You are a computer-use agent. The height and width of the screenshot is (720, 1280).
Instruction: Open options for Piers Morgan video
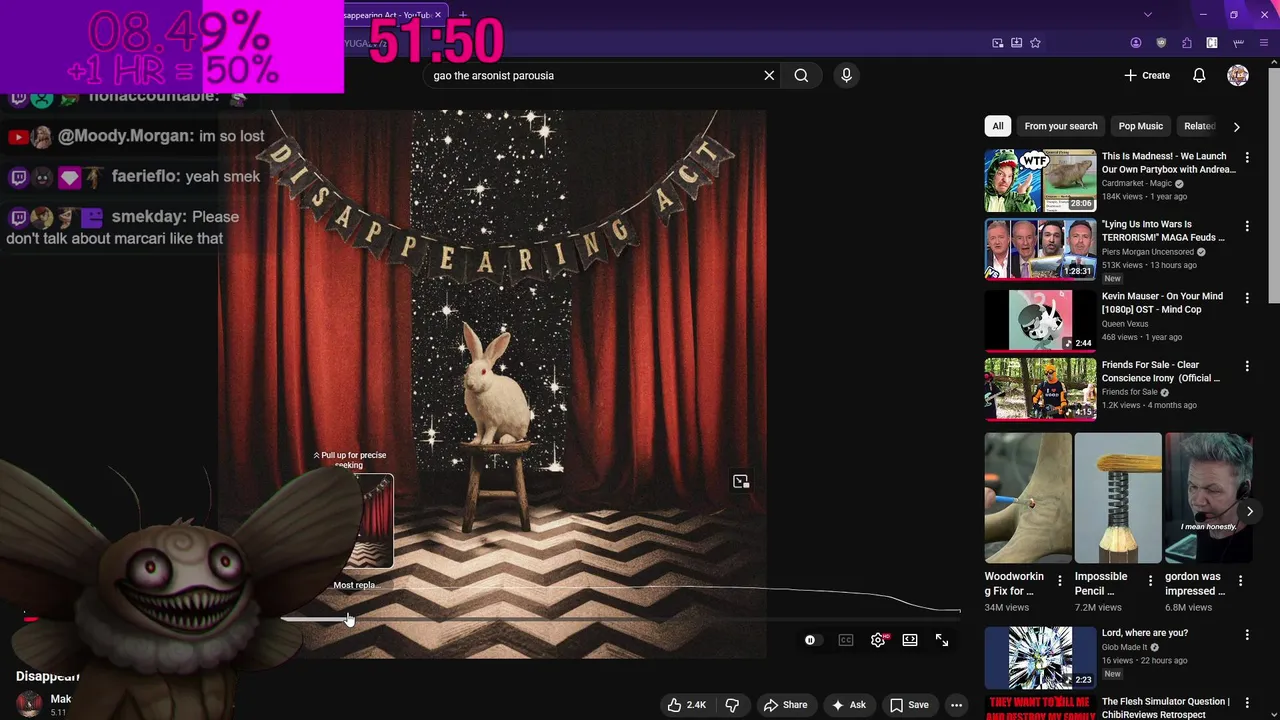point(1247,227)
